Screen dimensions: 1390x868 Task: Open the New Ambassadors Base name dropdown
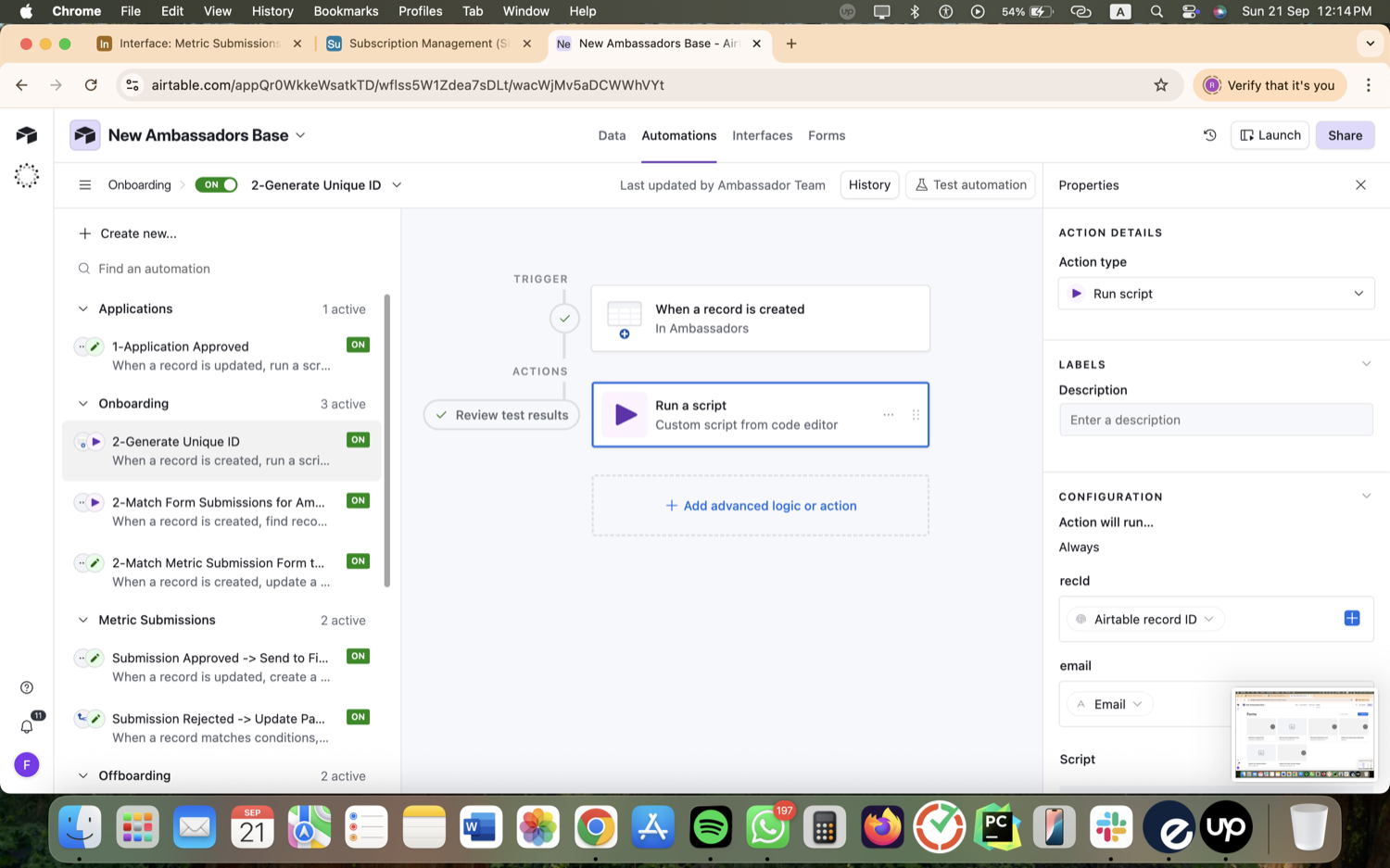pyautogui.click(x=300, y=135)
